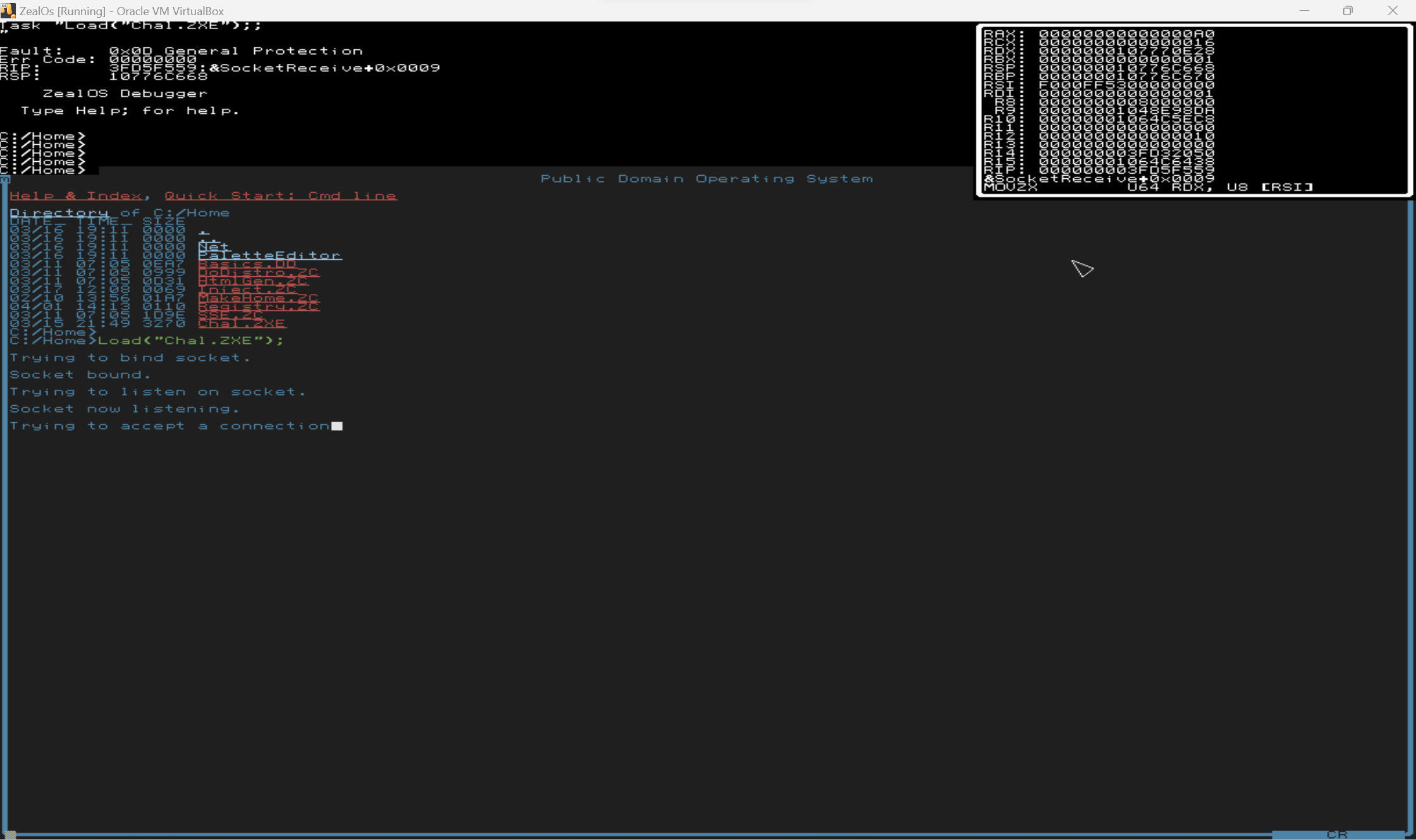Open DoDistro.ZC file link
The width and height of the screenshot is (1416, 840).
[258, 272]
